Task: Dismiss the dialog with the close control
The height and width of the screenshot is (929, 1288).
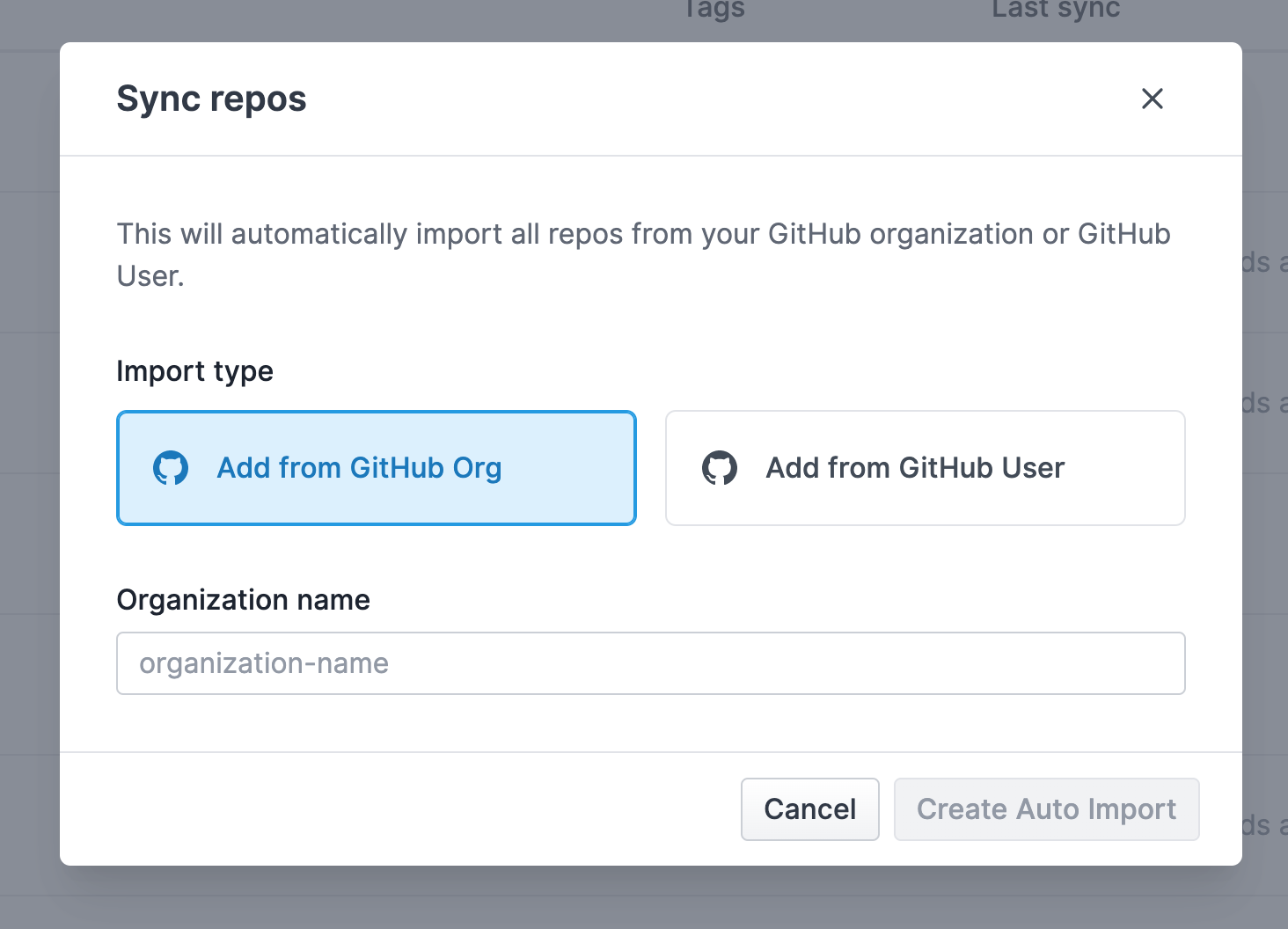Action: [1152, 99]
